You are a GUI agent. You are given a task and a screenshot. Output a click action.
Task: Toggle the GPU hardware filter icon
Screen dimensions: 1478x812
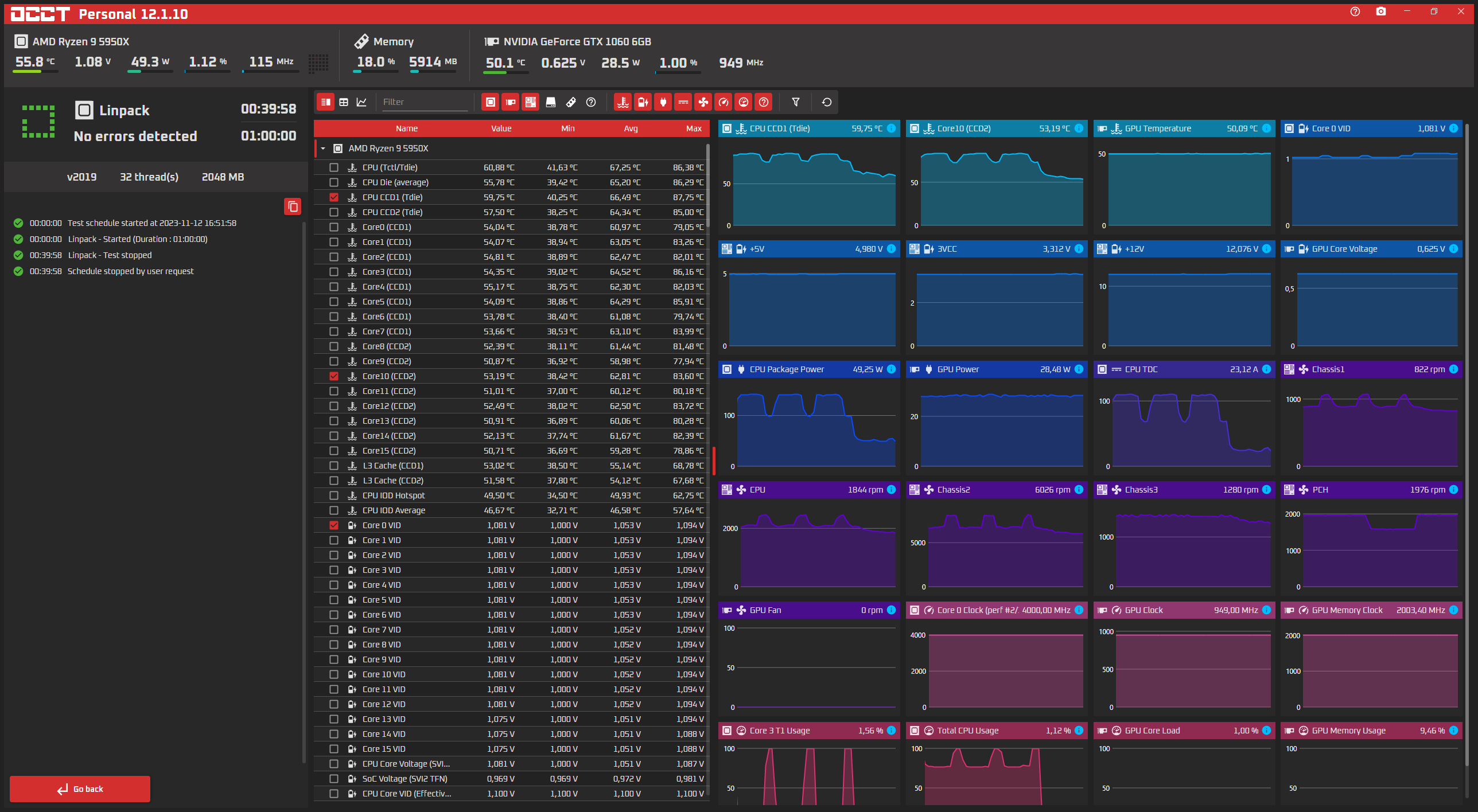510,102
